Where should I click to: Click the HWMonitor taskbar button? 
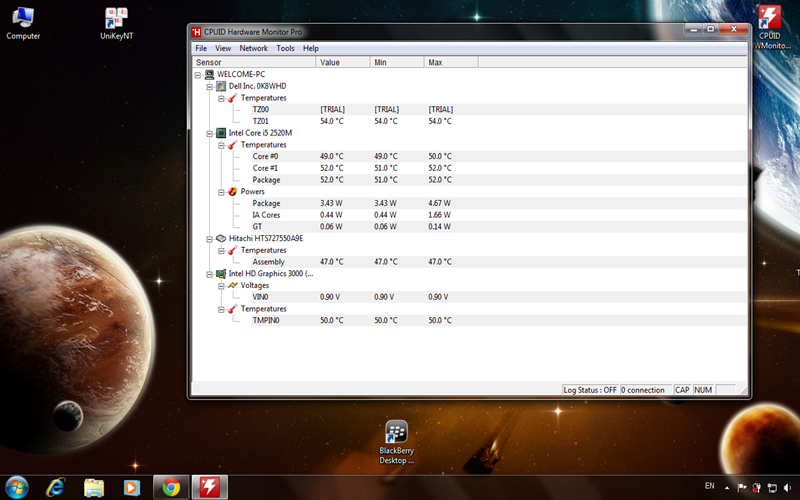tap(210, 488)
